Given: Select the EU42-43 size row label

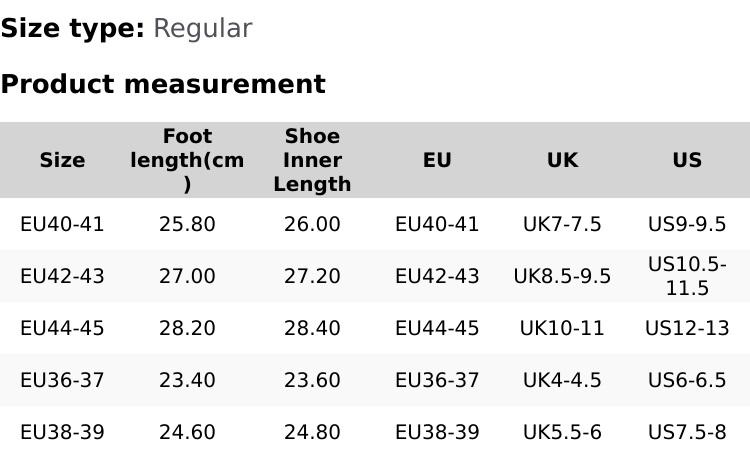Looking at the screenshot, I should tap(62, 276).
